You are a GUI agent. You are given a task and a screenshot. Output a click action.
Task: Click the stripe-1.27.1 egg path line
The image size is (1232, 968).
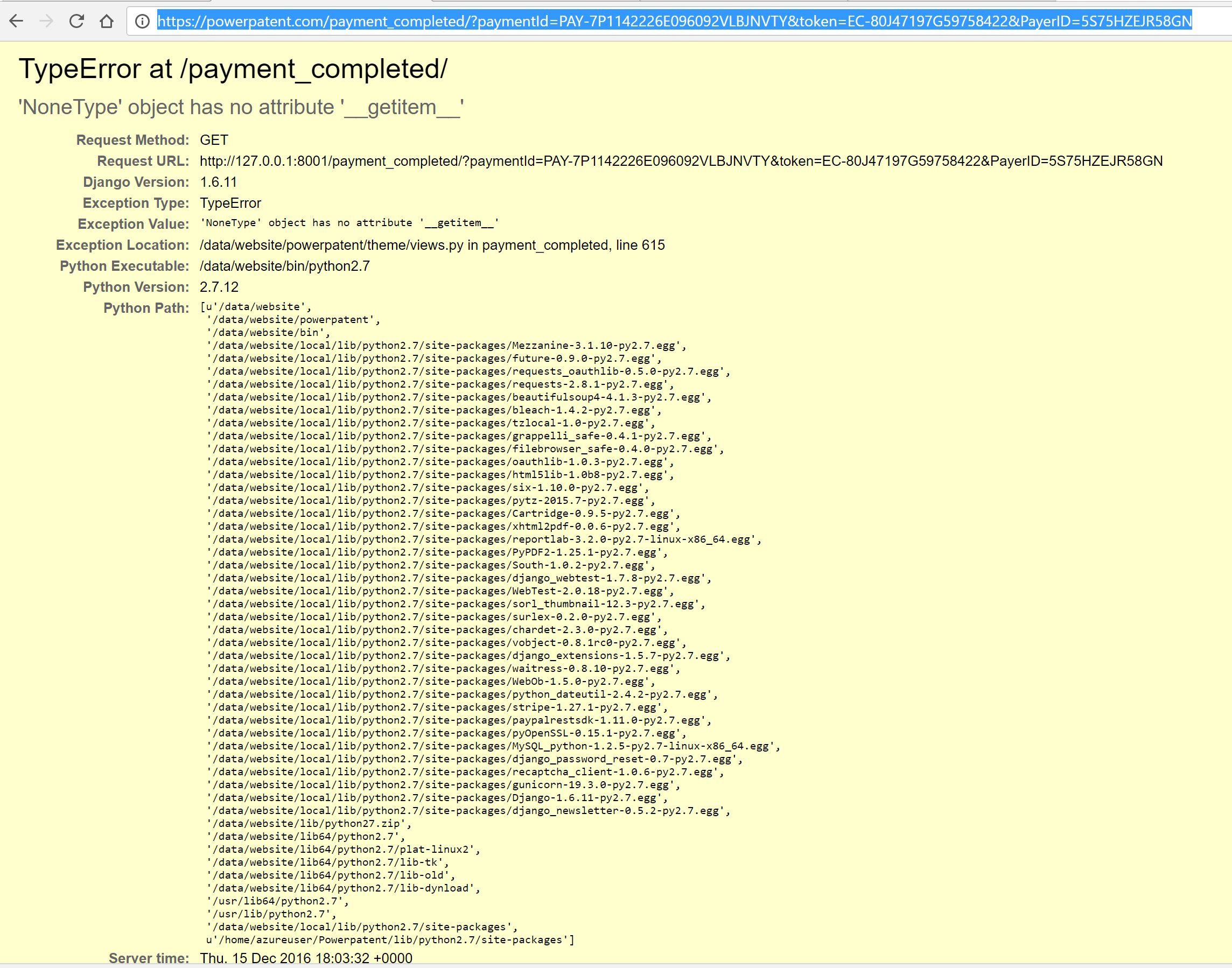(x=437, y=708)
